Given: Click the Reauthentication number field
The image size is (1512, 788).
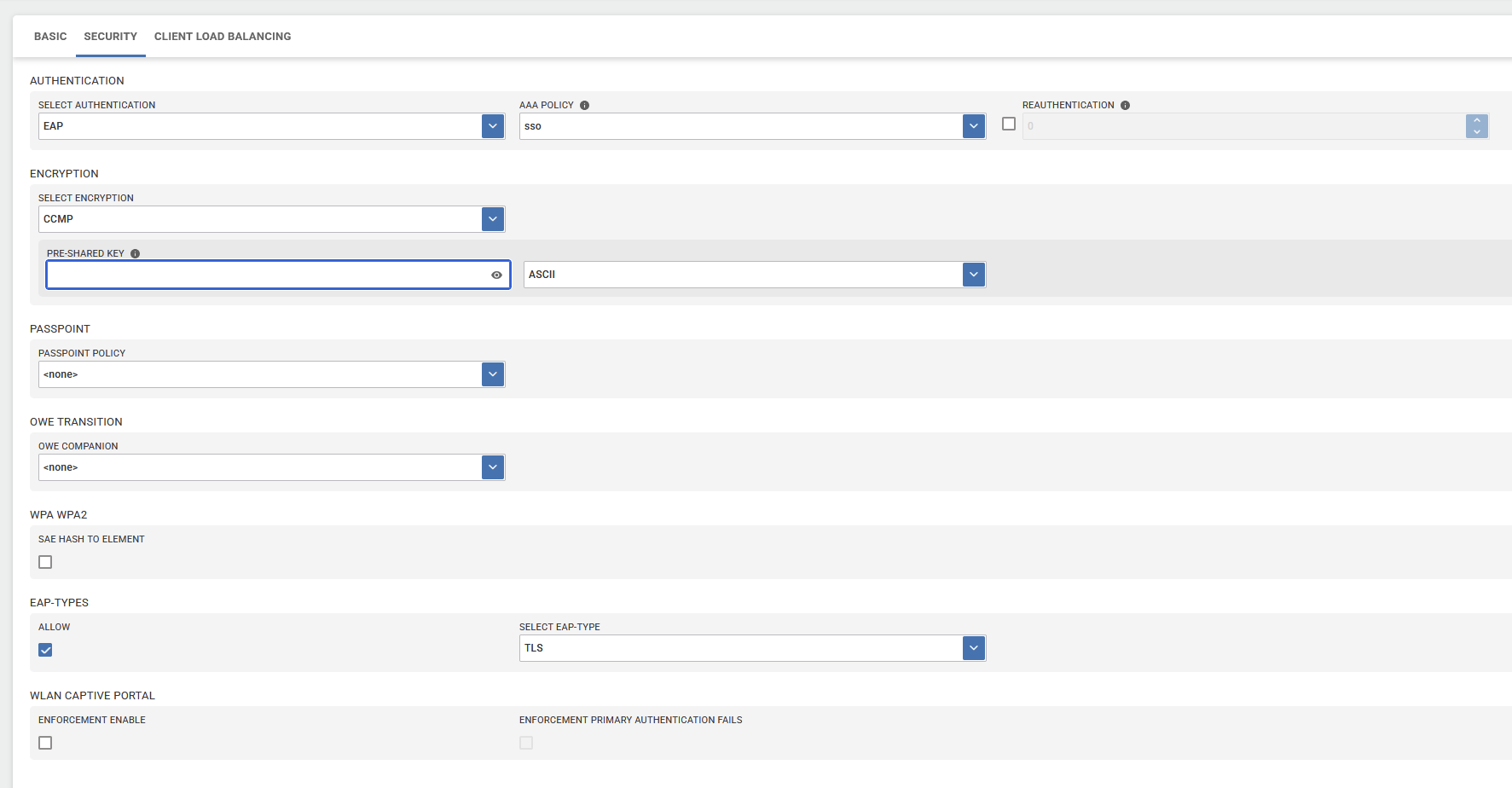Looking at the screenshot, I should pyautogui.click(x=1243, y=126).
